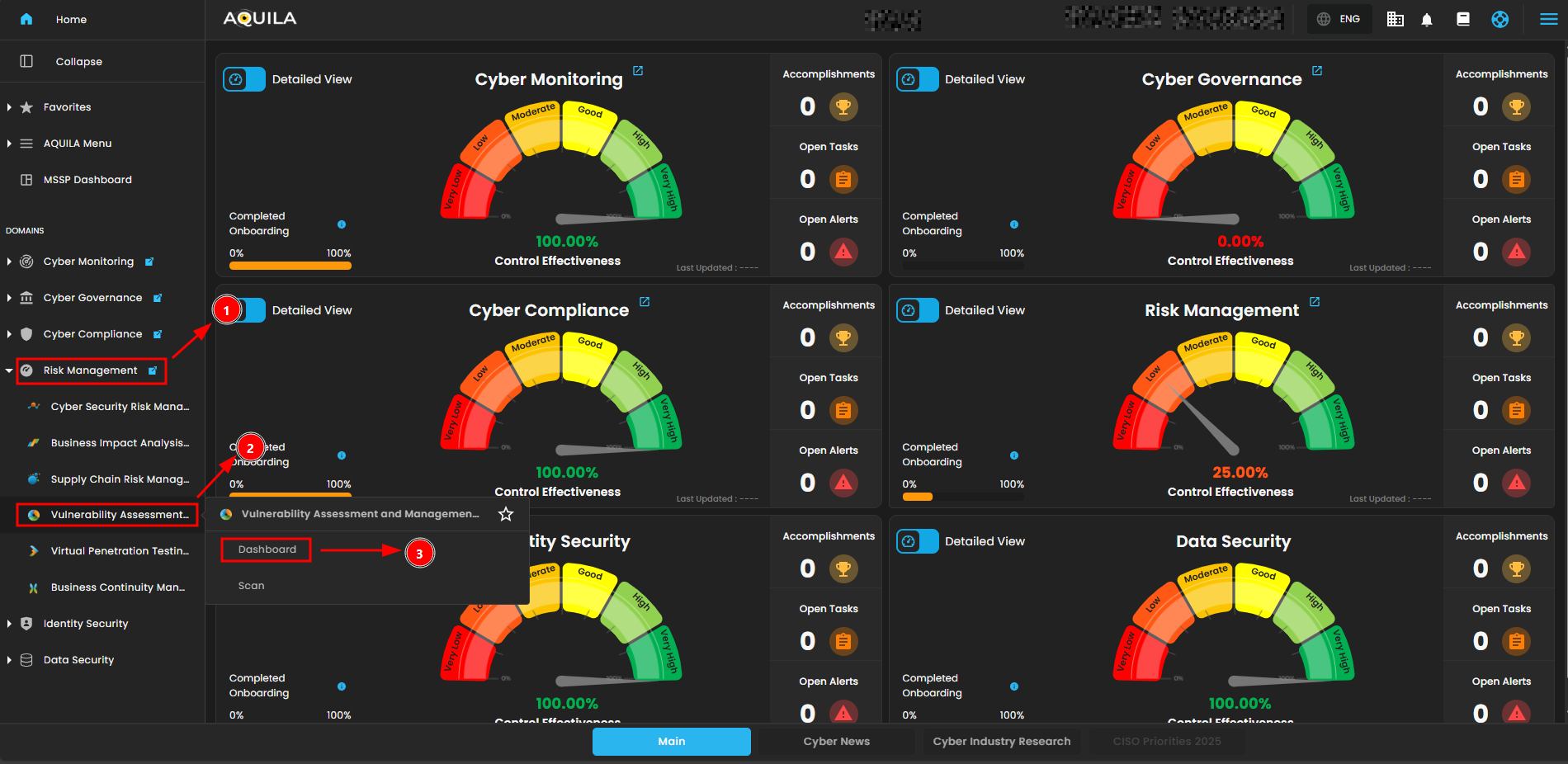Click the Cyber Monitoring trophy accomplishments icon
Screen dimensions: 1568x764
(x=843, y=106)
